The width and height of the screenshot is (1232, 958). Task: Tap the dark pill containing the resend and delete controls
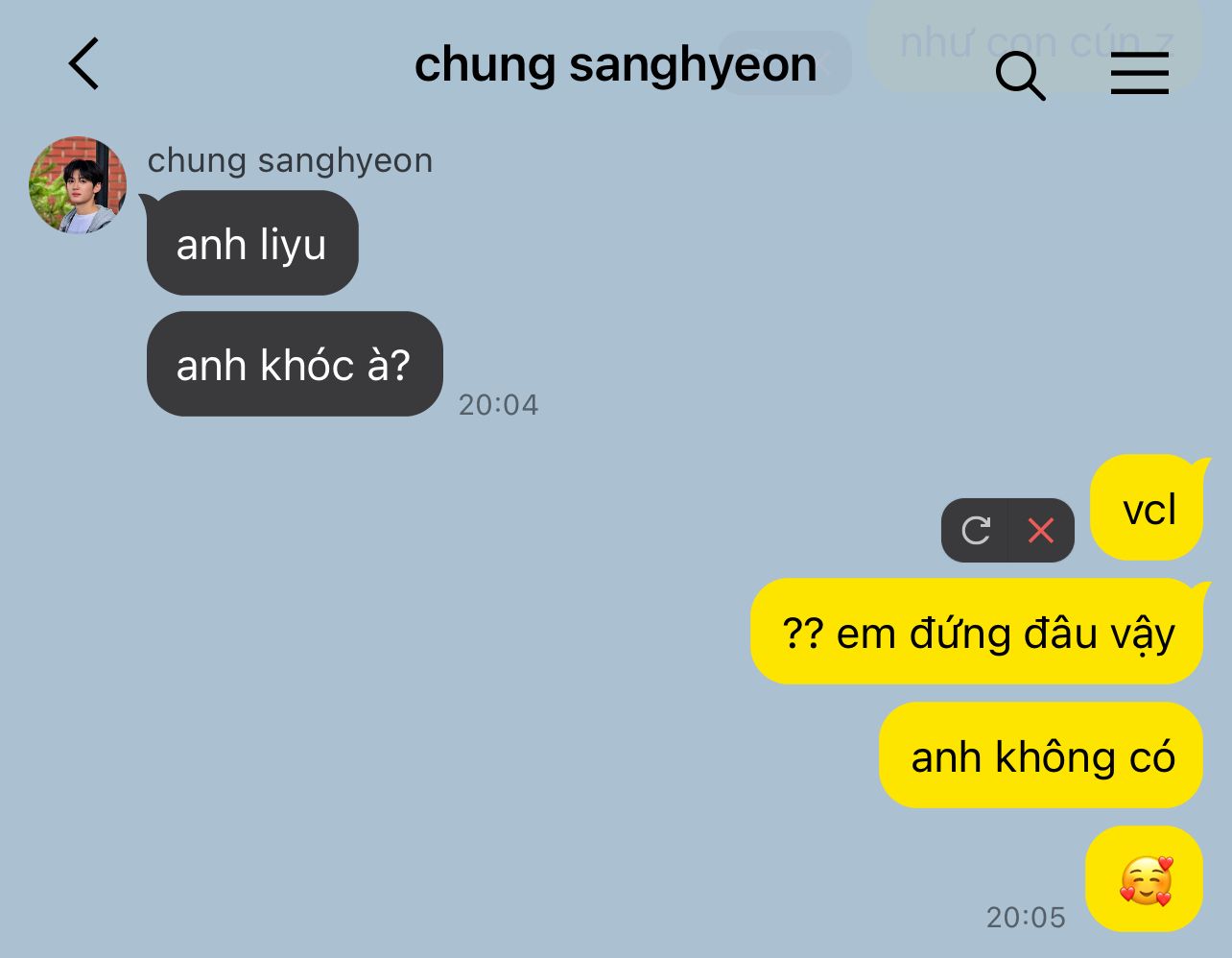pyautogui.click(x=1007, y=530)
